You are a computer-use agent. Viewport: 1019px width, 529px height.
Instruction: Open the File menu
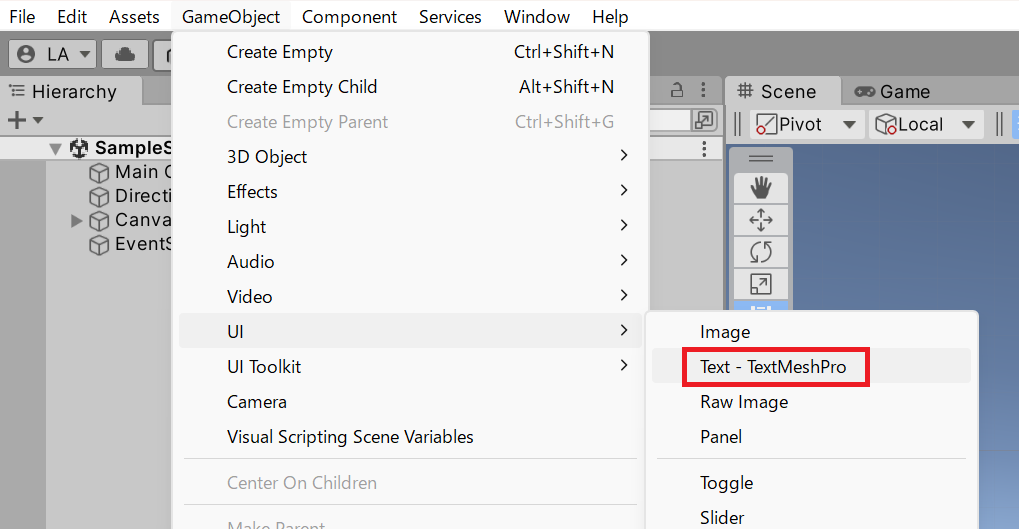22,16
